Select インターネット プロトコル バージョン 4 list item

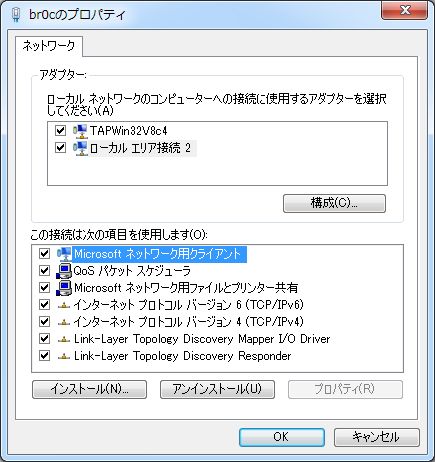(x=188, y=322)
